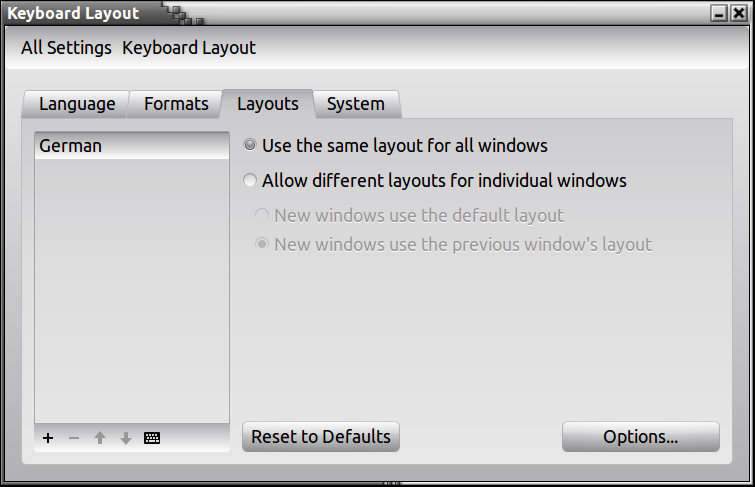Show the keyboard layout preview icon
The height and width of the screenshot is (487, 755).
pyautogui.click(x=152, y=438)
